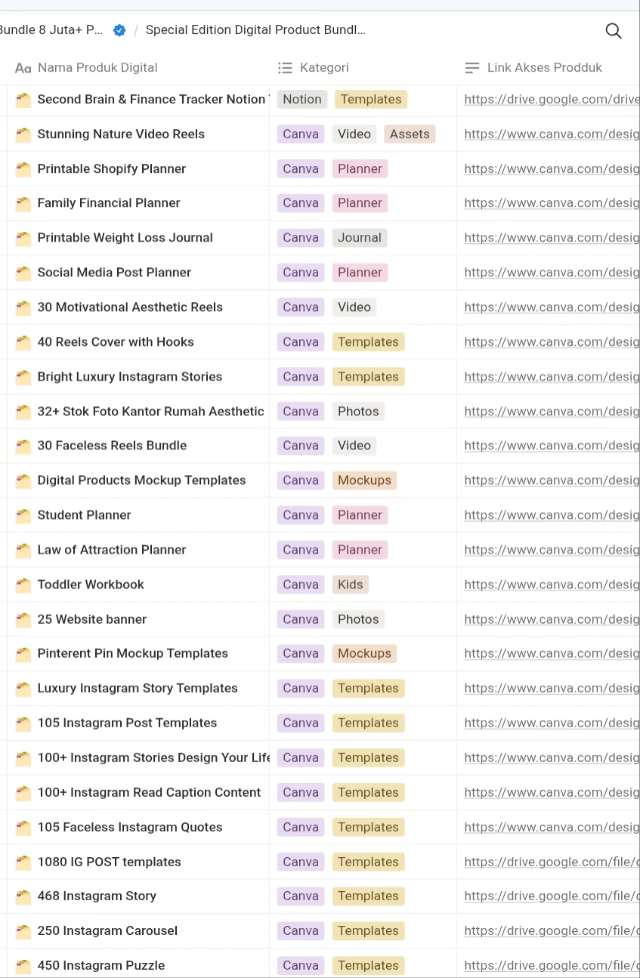Screen dimensions: 640x978
Task: Click page icon of Toddler Workbook
Action: point(23,585)
